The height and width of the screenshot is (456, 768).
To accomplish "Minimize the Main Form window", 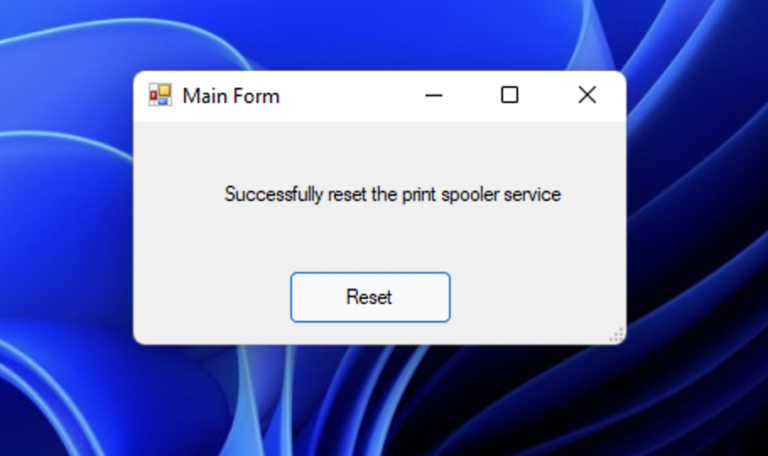I will 433,96.
